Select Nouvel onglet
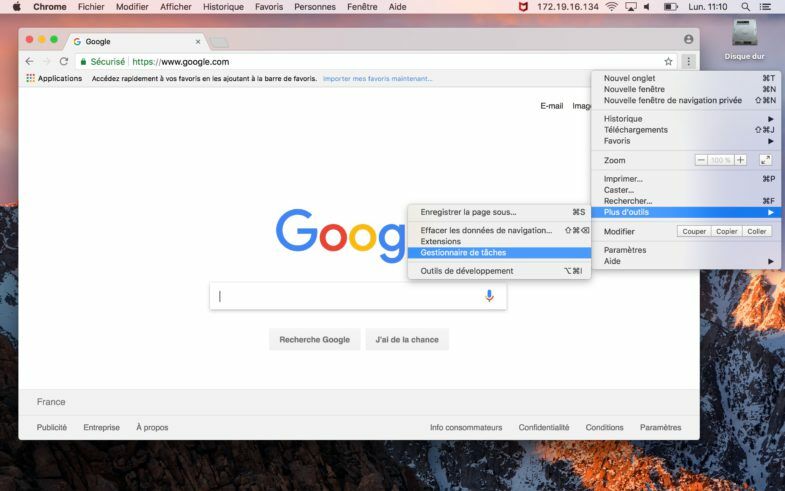 click(x=686, y=78)
